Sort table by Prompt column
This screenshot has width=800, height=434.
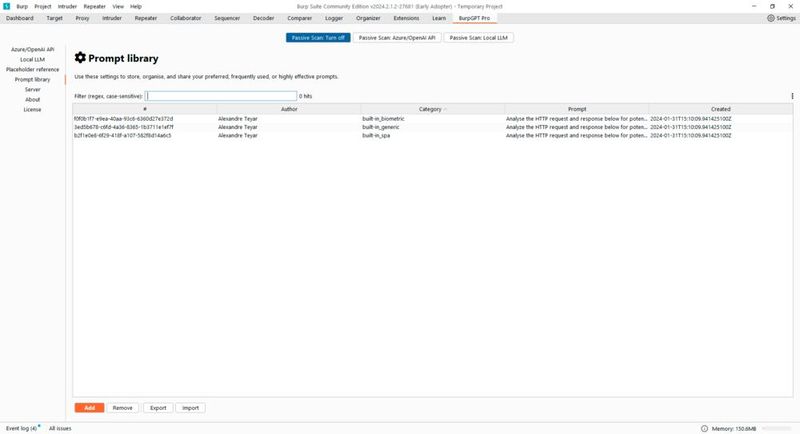(577, 109)
